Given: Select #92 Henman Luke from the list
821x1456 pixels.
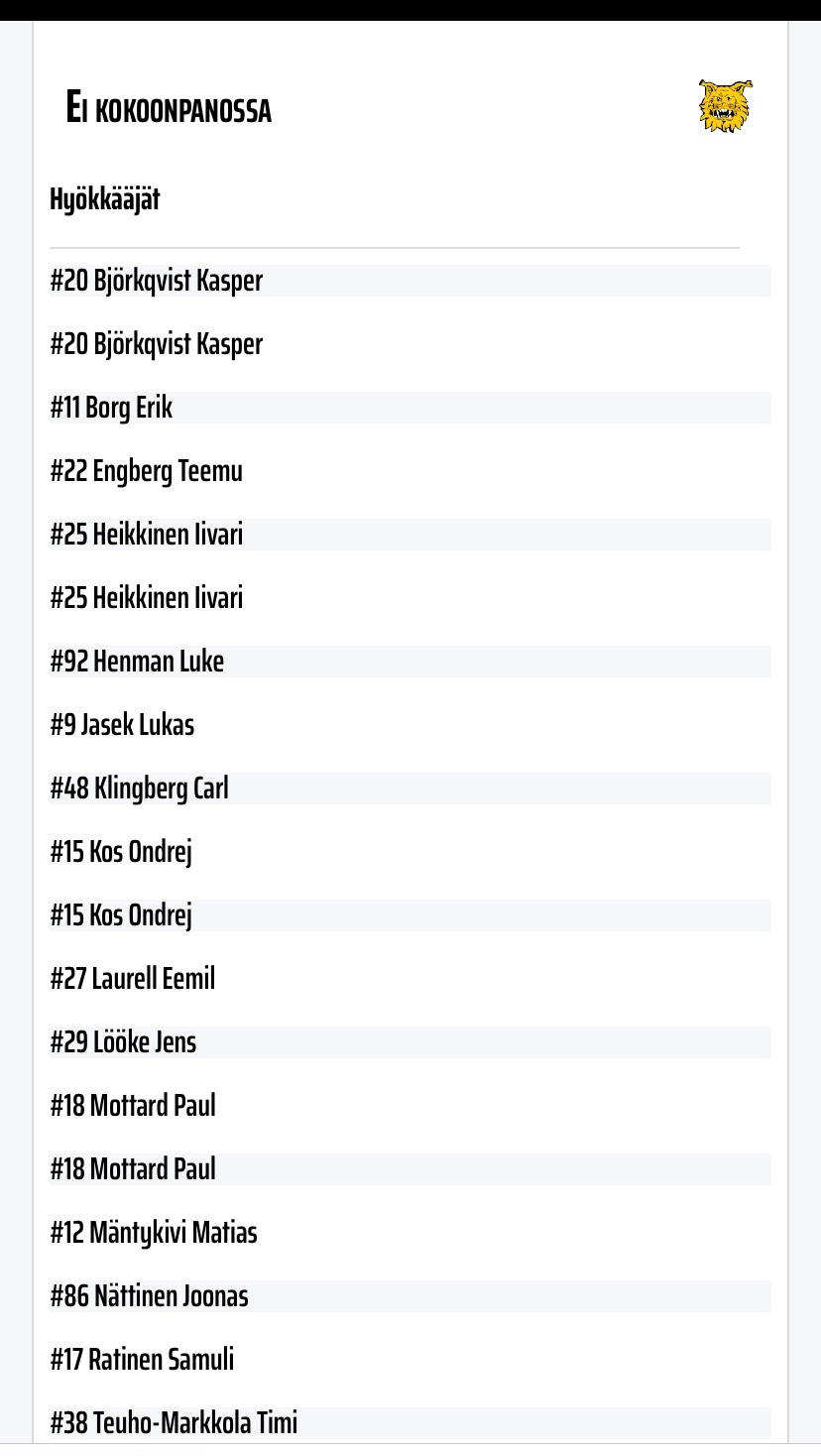Looking at the screenshot, I should 138,662.
